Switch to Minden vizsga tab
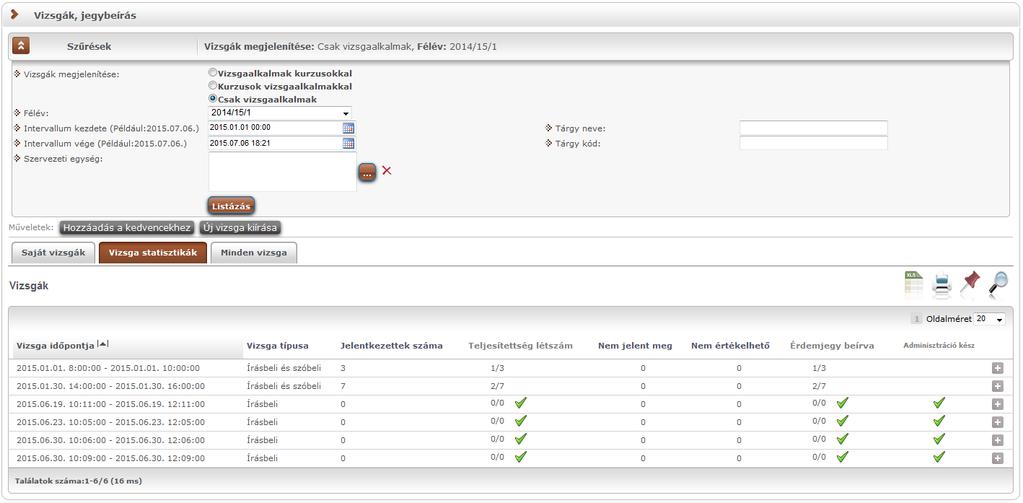1023x503 pixels. [253, 252]
